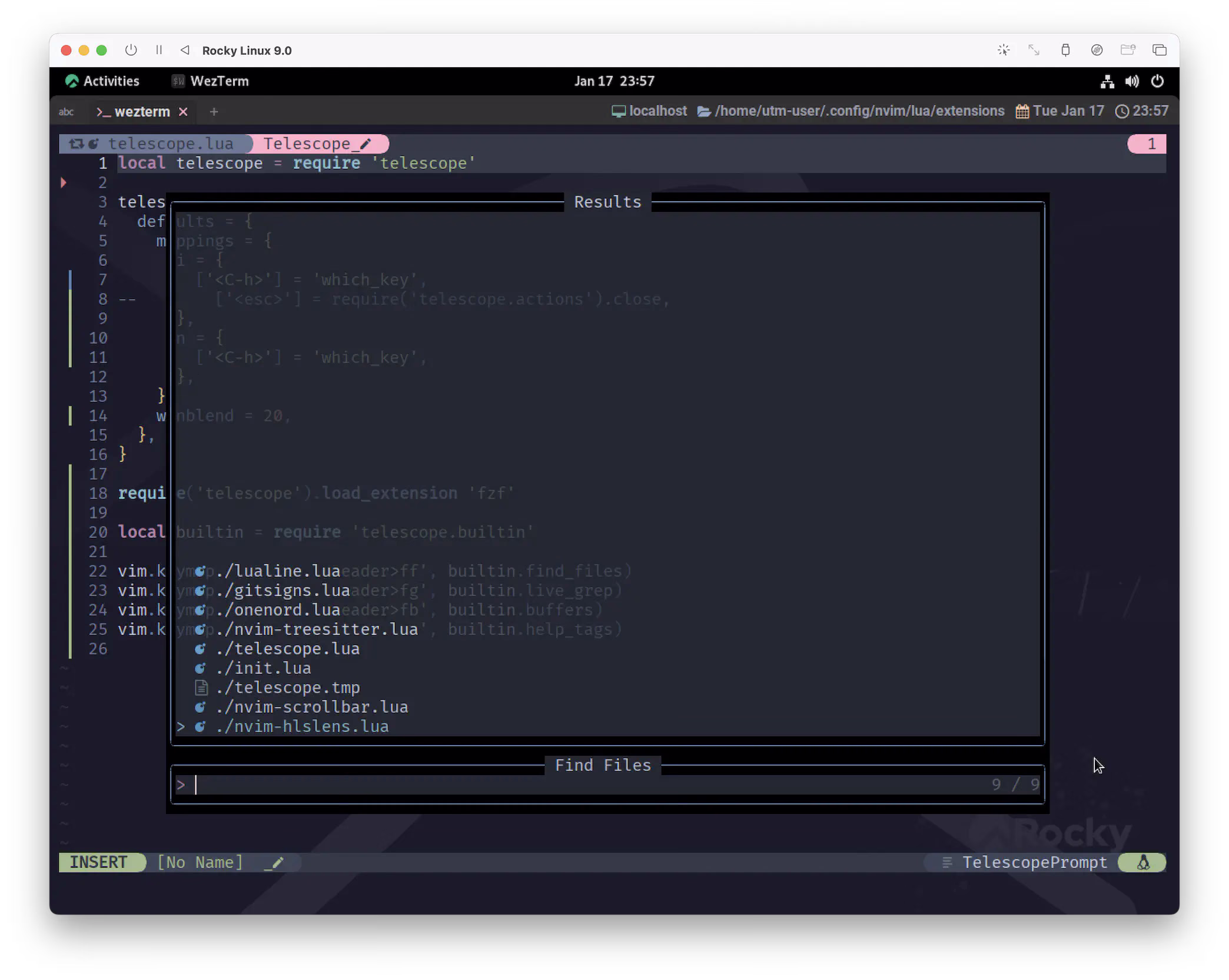Click the localhost hostname status

pos(649,111)
